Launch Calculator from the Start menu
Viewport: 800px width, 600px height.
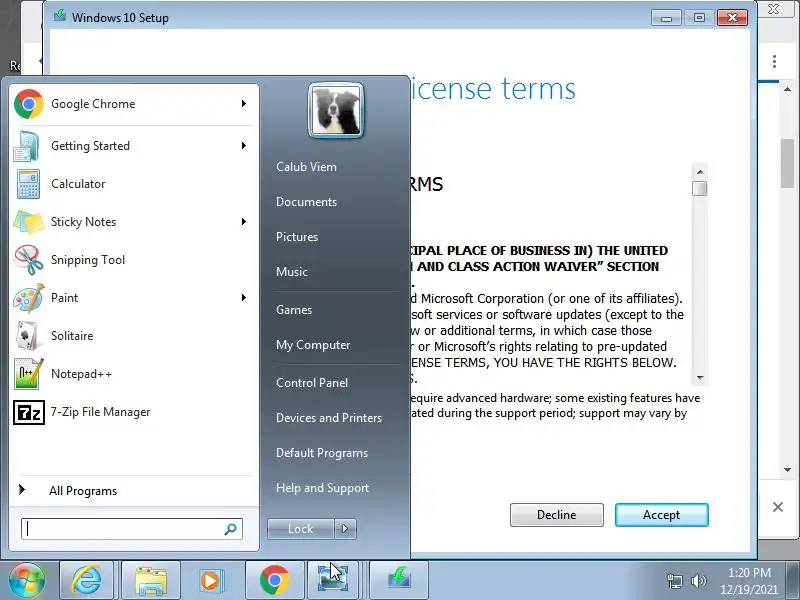(133, 184)
